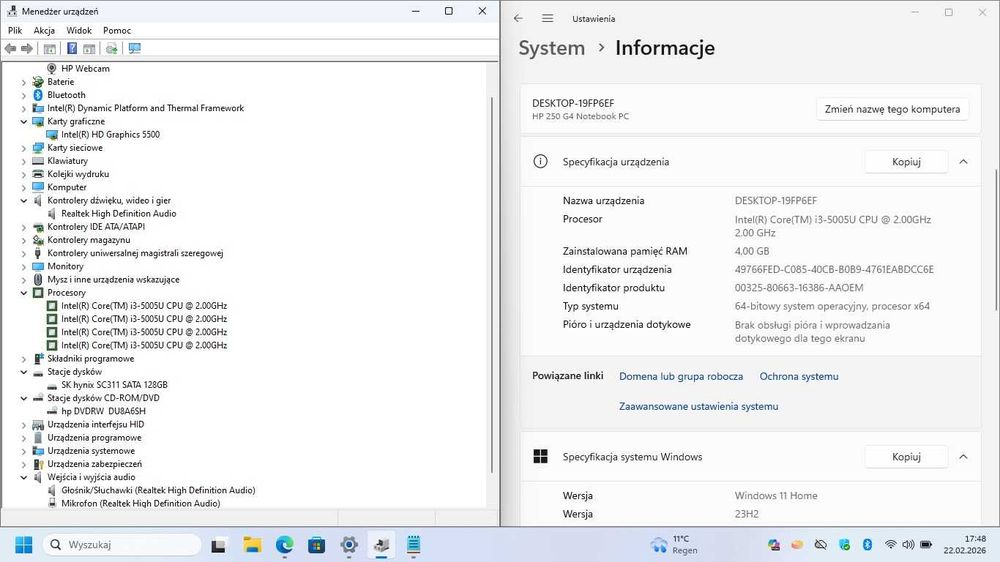This screenshot has width=1000, height=562.
Task: Select hp DVDRW DU8A6SH drive
Action: (x=103, y=411)
